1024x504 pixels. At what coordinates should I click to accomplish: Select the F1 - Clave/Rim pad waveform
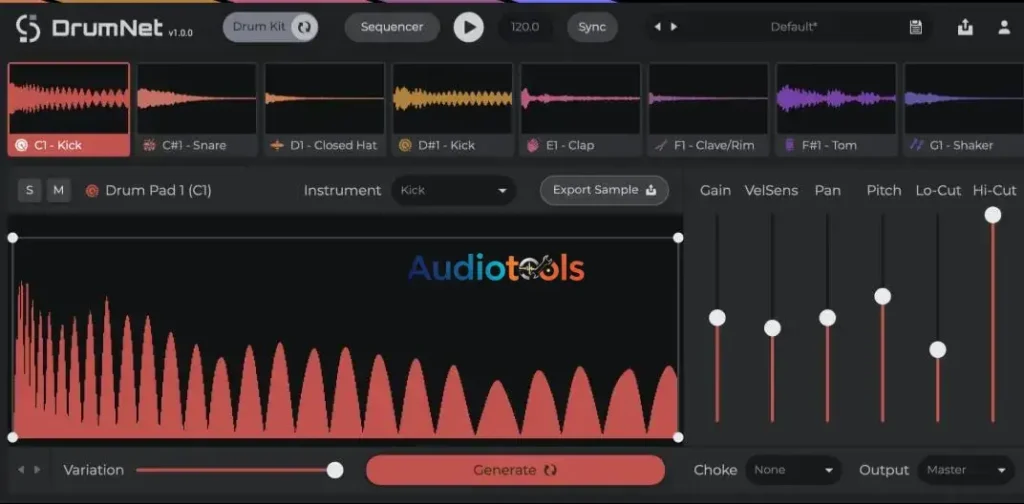point(709,99)
